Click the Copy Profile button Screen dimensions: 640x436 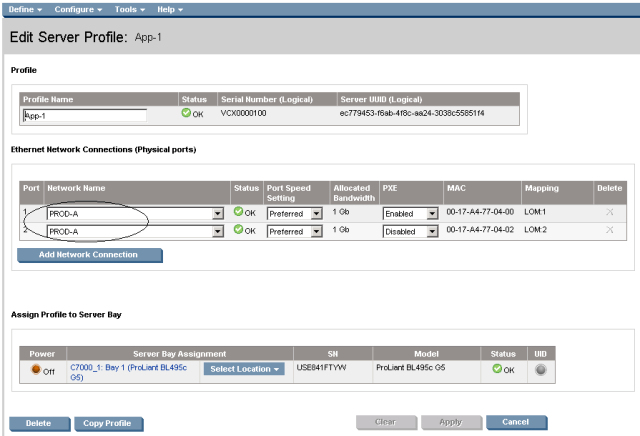point(108,423)
